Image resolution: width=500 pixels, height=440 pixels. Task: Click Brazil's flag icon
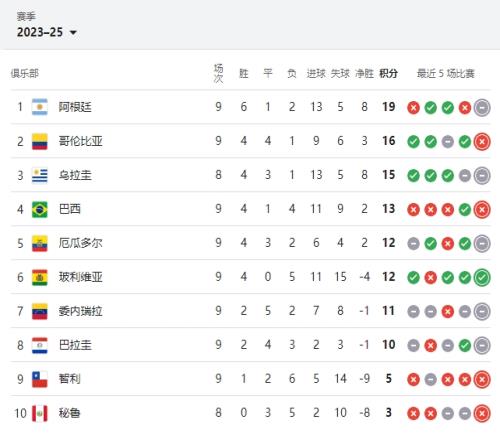point(40,209)
